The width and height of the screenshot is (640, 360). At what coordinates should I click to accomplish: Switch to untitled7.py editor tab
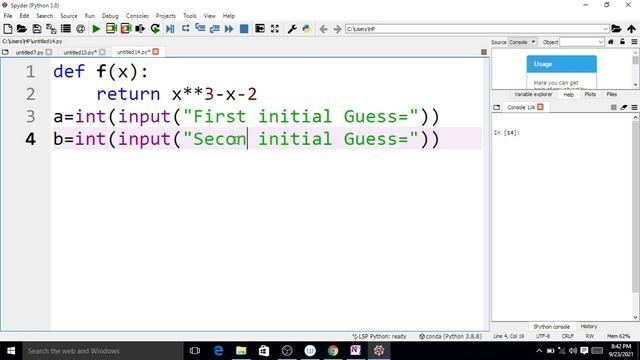tap(29, 52)
